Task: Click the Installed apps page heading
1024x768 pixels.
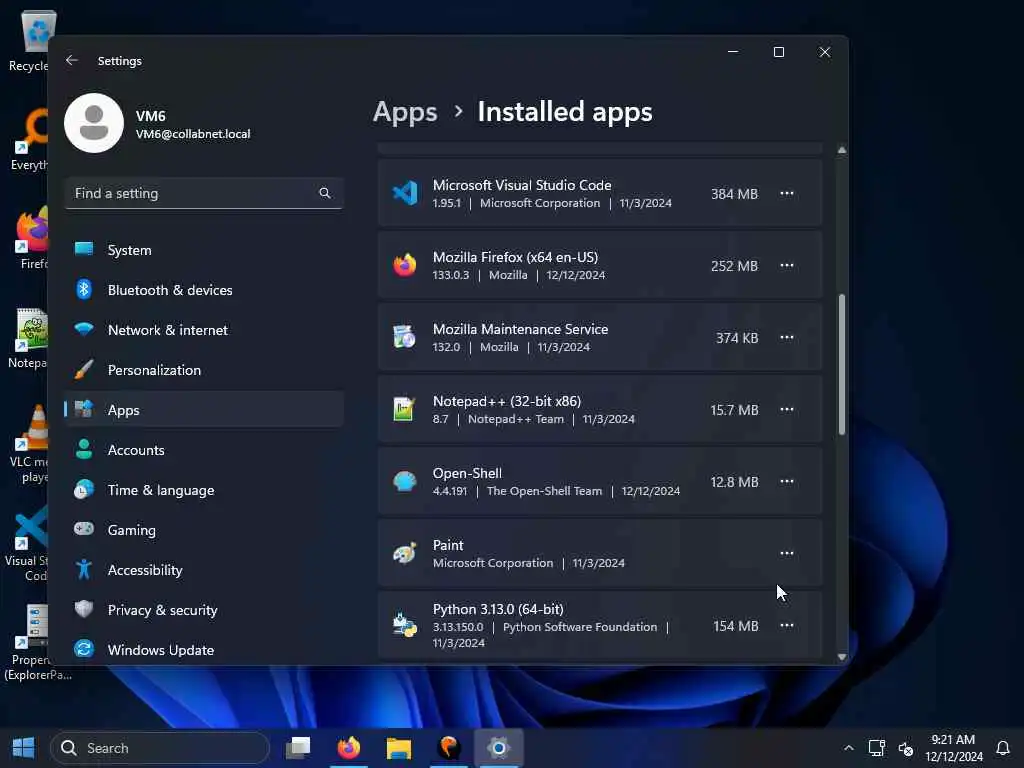Action: tap(565, 112)
